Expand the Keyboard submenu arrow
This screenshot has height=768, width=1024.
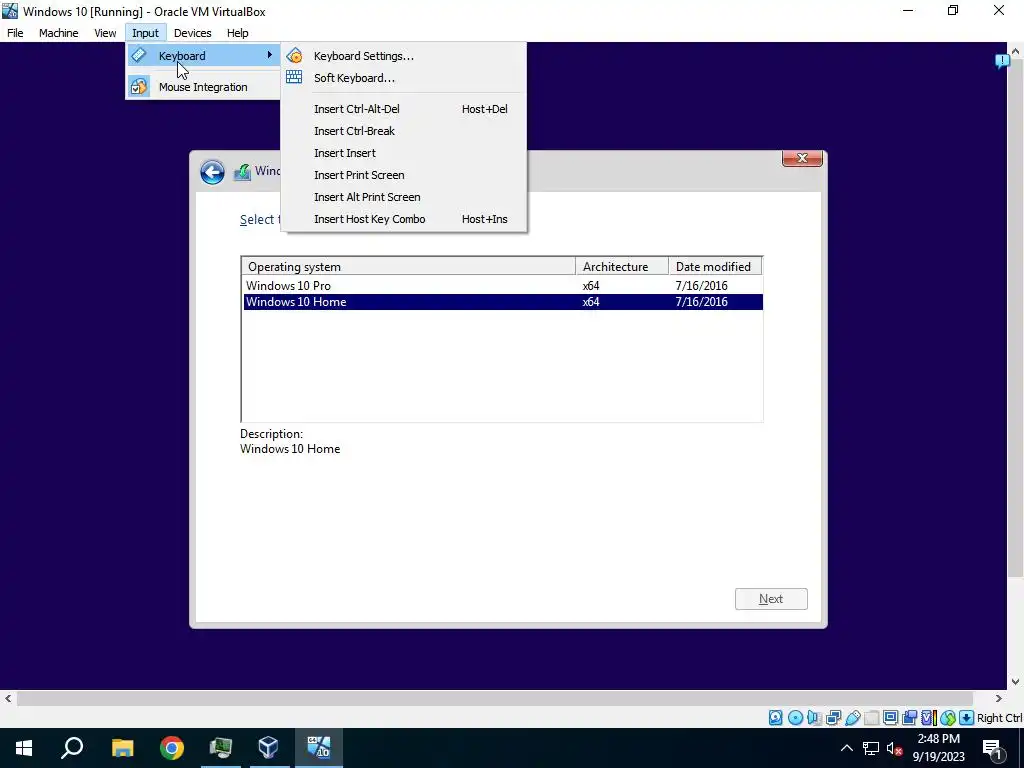point(269,56)
